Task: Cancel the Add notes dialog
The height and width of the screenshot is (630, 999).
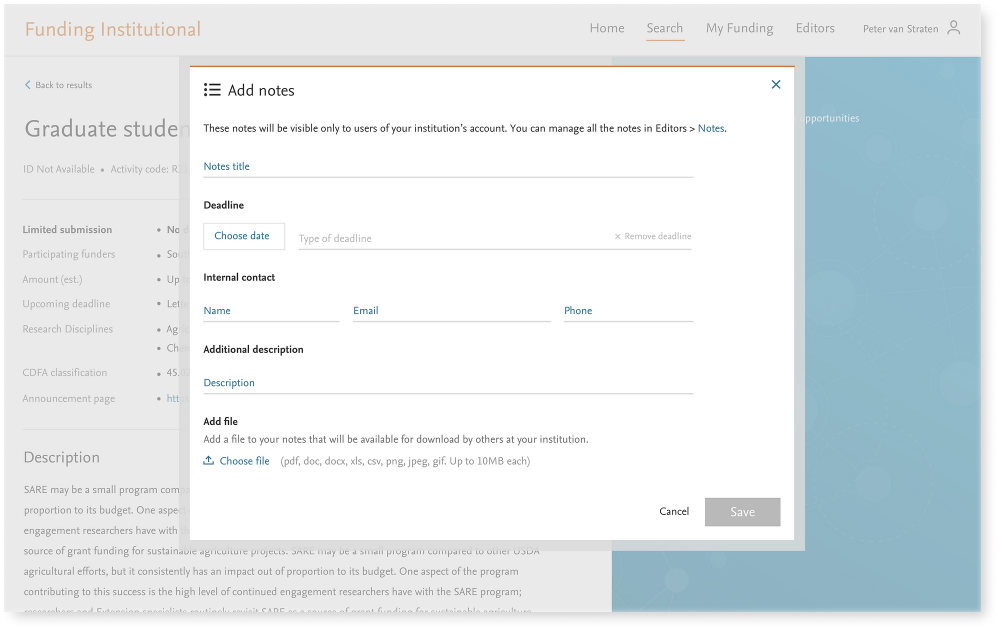Action: pyautogui.click(x=674, y=512)
